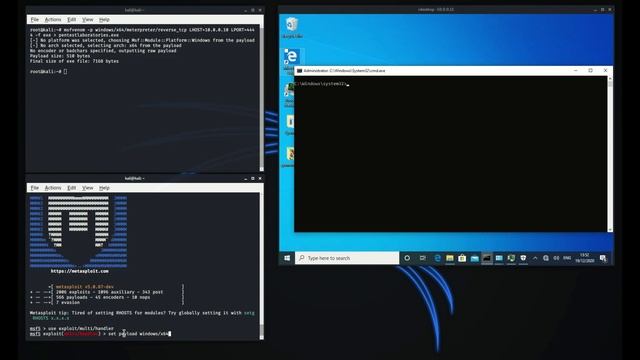This screenshot has height=360, width=640.
Task: Open View menu in bottom Metasploit terminal
Action: pos(87,188)
